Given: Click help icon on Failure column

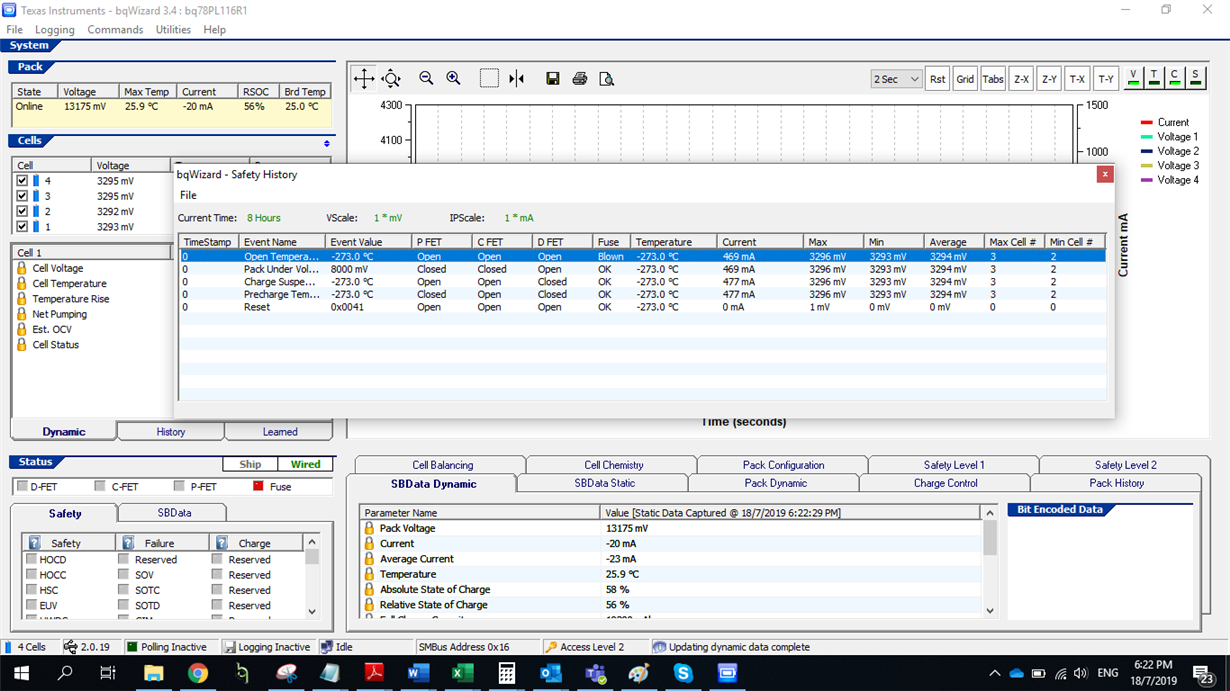Looking at the screenshot, I should coord(127,543).
